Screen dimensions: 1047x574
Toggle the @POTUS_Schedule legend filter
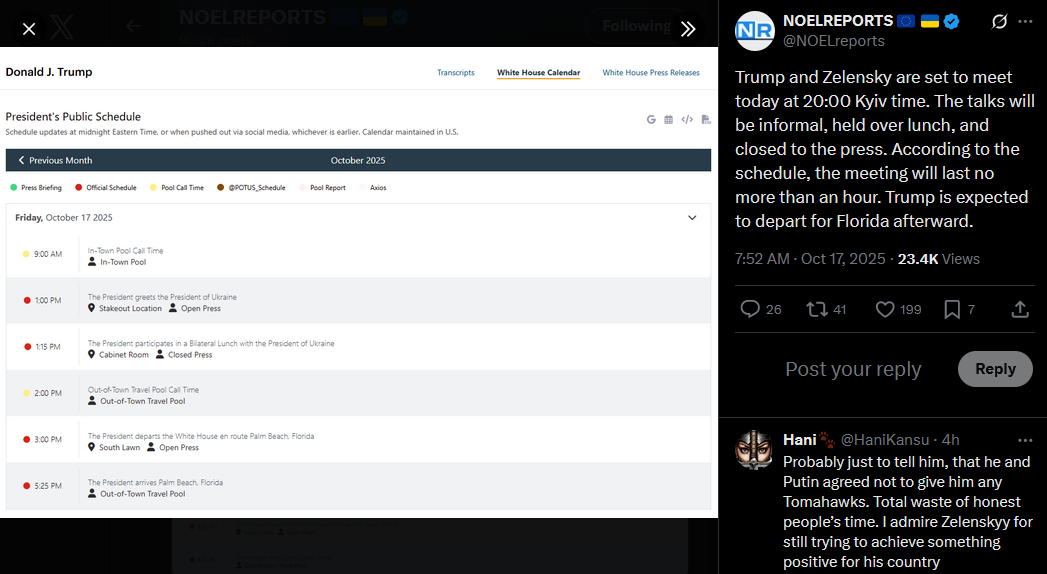[x=251, y=188]
